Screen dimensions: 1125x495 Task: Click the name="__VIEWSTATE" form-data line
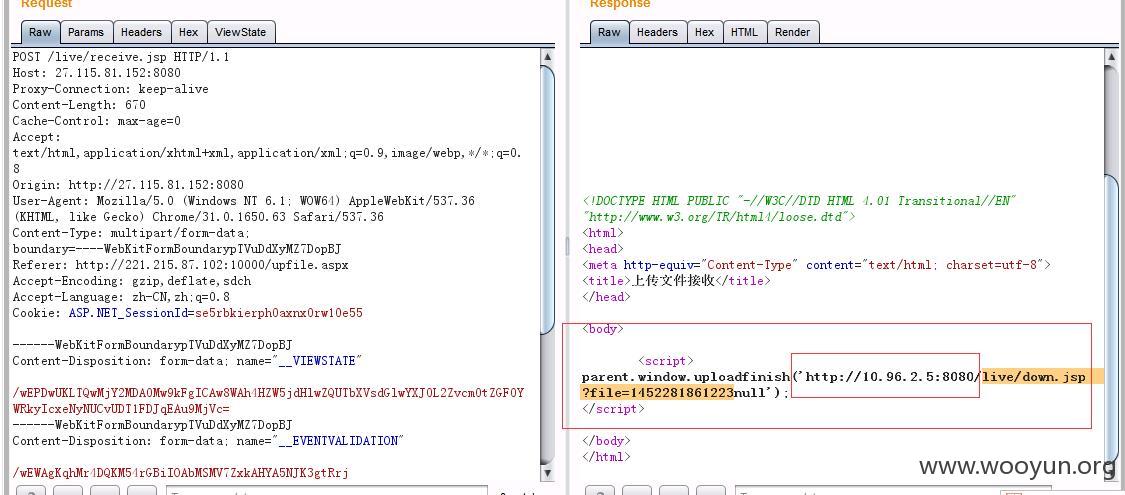click(187, 361)
